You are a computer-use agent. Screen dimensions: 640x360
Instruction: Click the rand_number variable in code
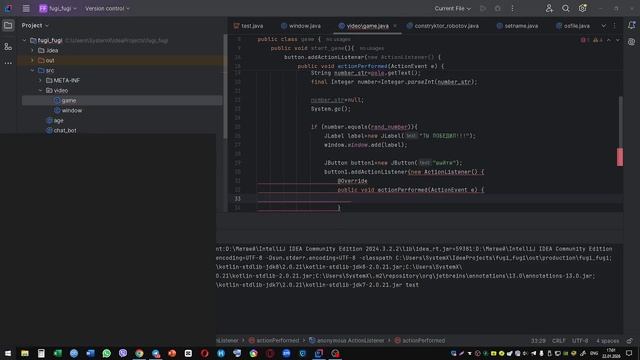tap(389, 127)
